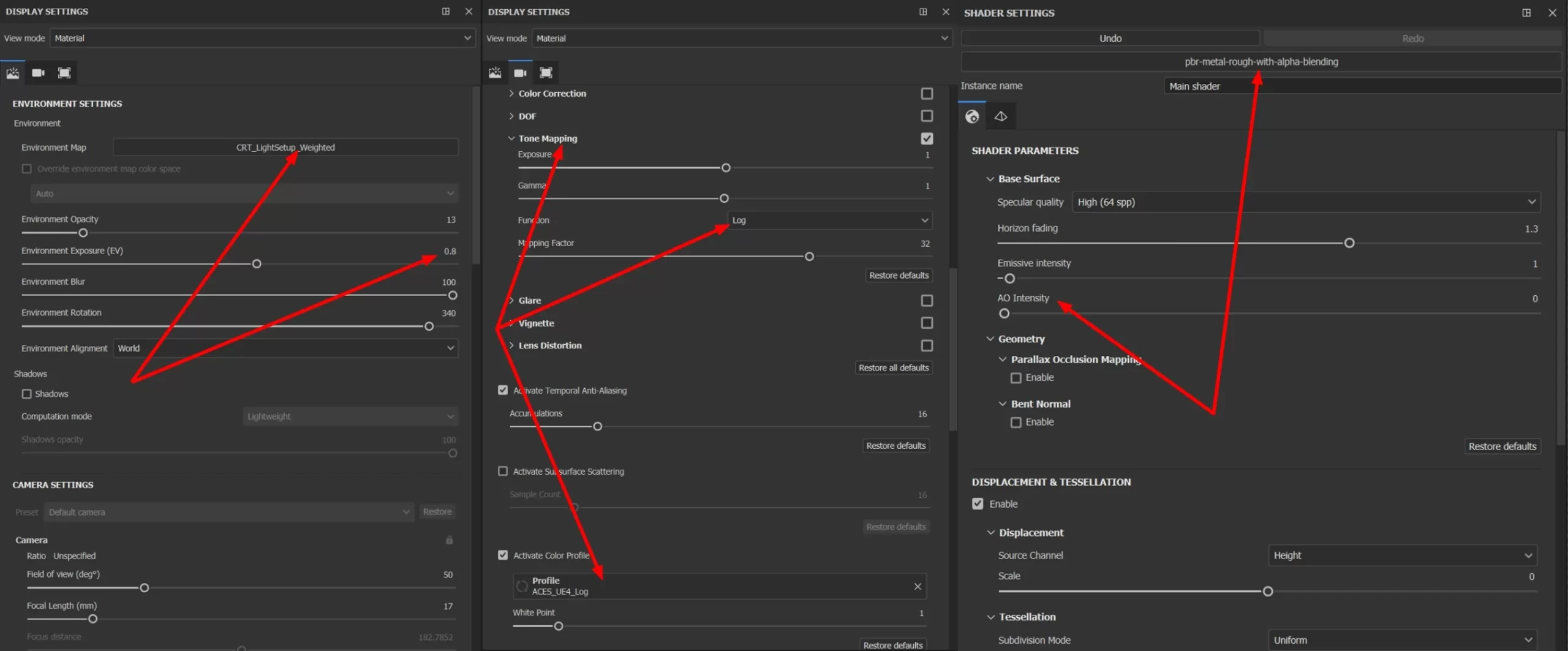
Task: Click Restore all defaults button
Action: pos(894,367)
